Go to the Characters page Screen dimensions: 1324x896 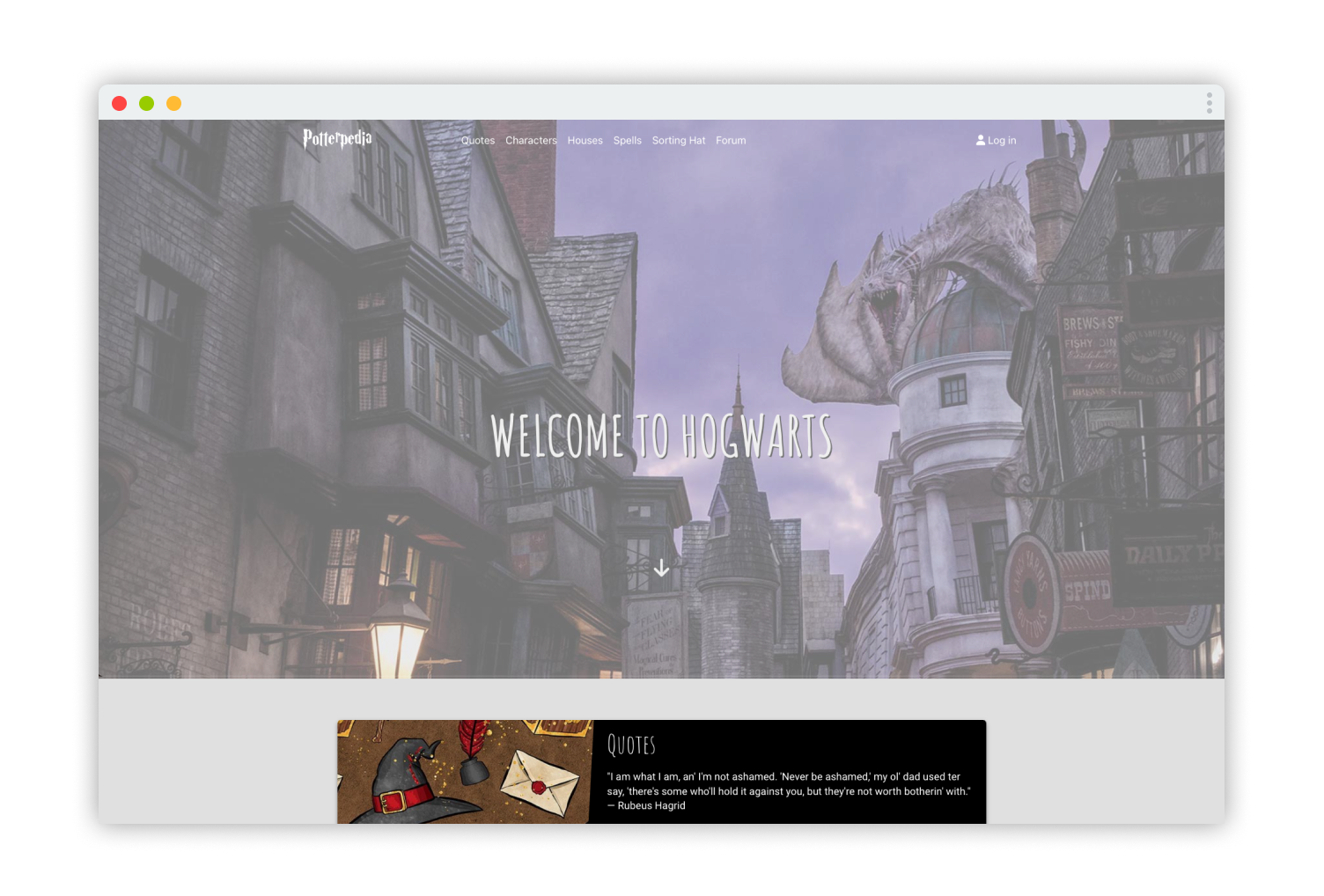(531, 141)
